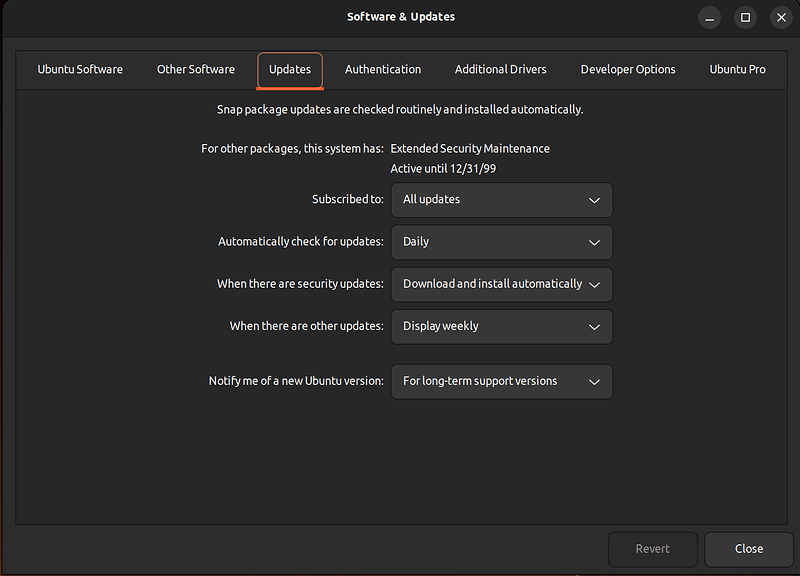800x576 pixels.
Task: Expand the Daily update check frequency dropdown
Action: pos(500,242)
